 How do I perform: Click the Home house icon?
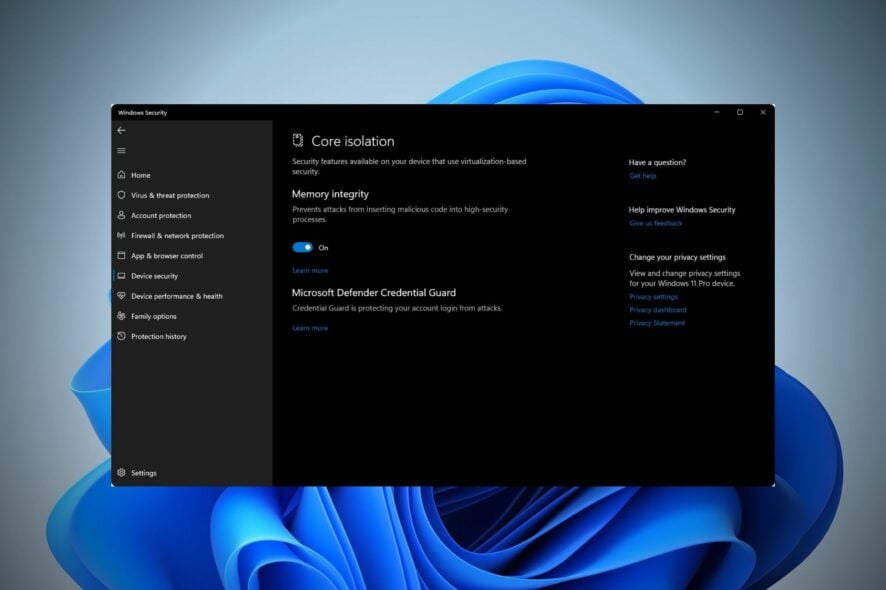tap(121, 175)
